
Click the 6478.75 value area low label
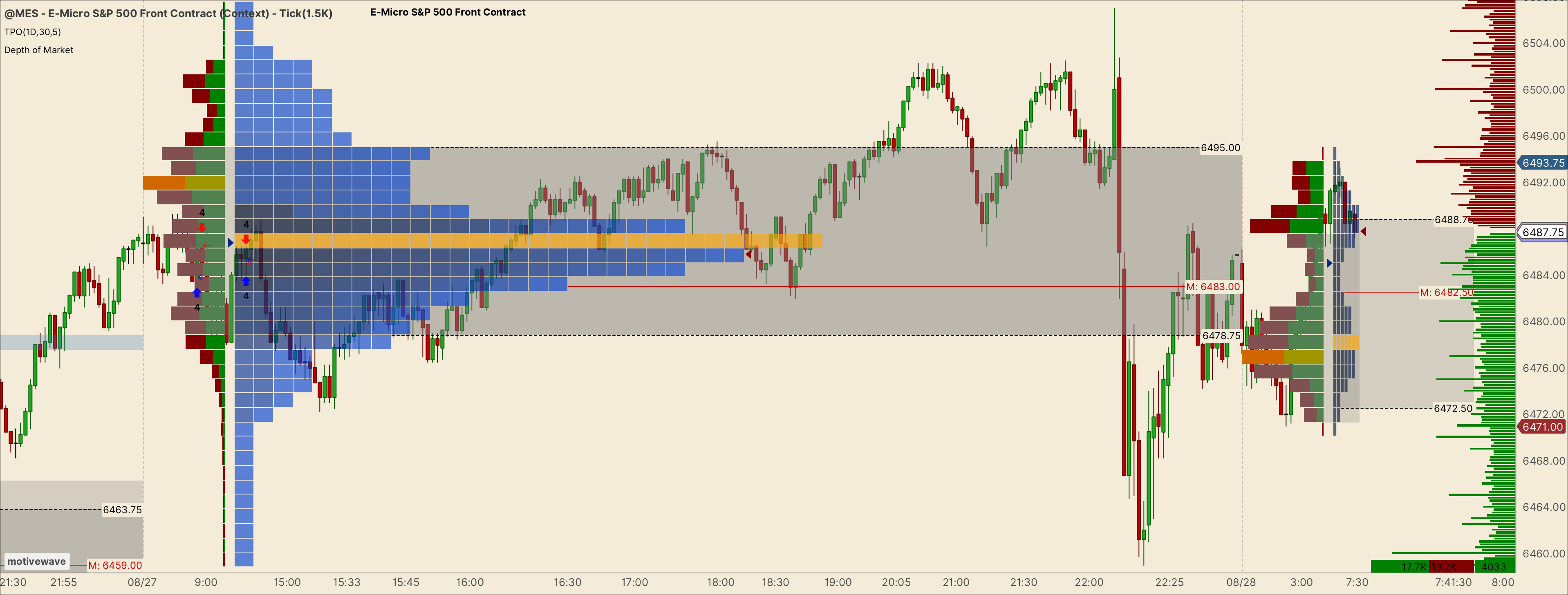1221,336
